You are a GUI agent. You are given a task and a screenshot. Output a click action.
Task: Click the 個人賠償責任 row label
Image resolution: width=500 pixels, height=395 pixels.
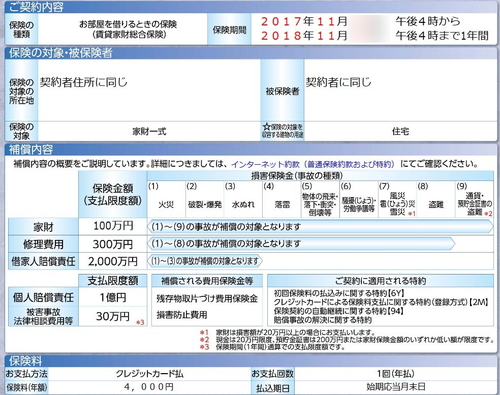click(x=43, y=297)
